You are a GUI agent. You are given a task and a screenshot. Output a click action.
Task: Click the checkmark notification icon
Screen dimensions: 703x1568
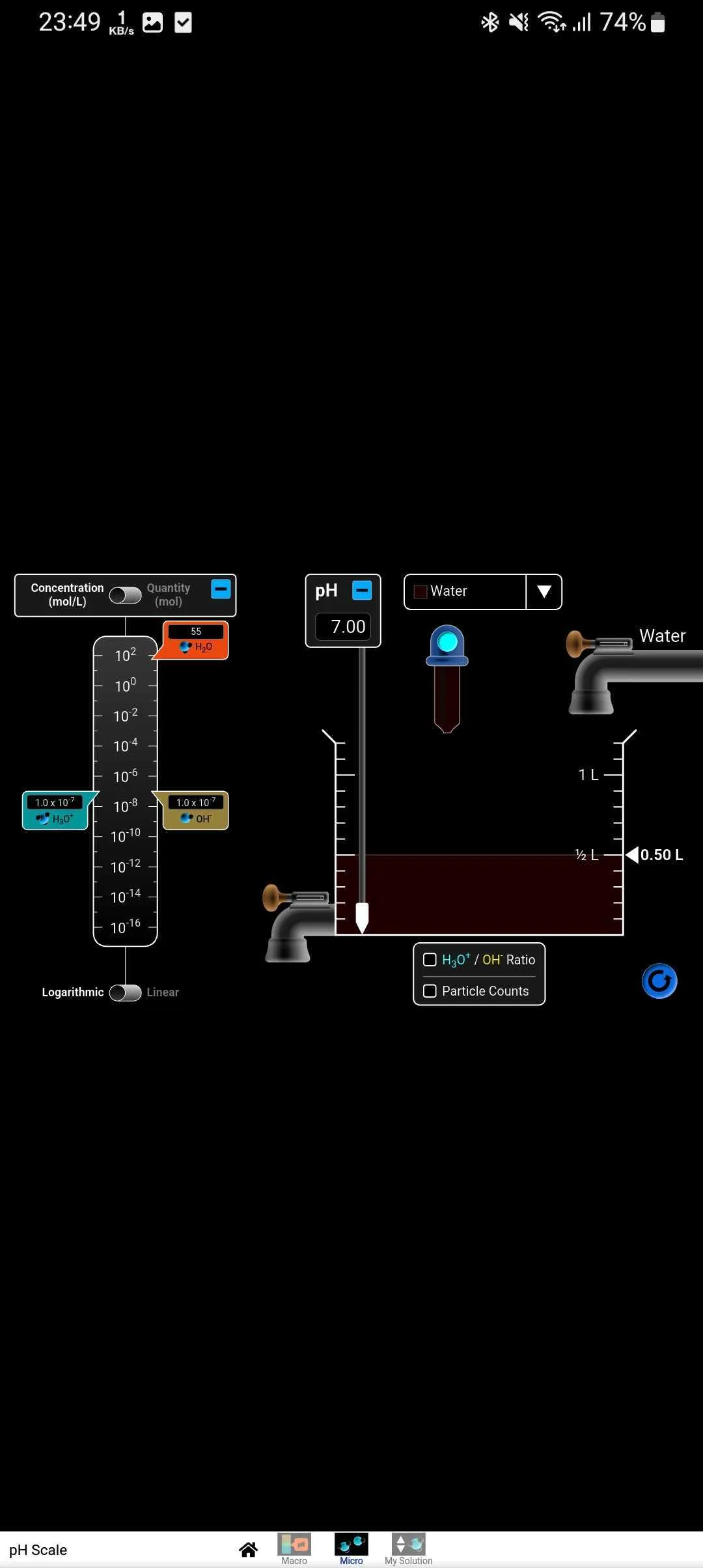coord(184,23)
